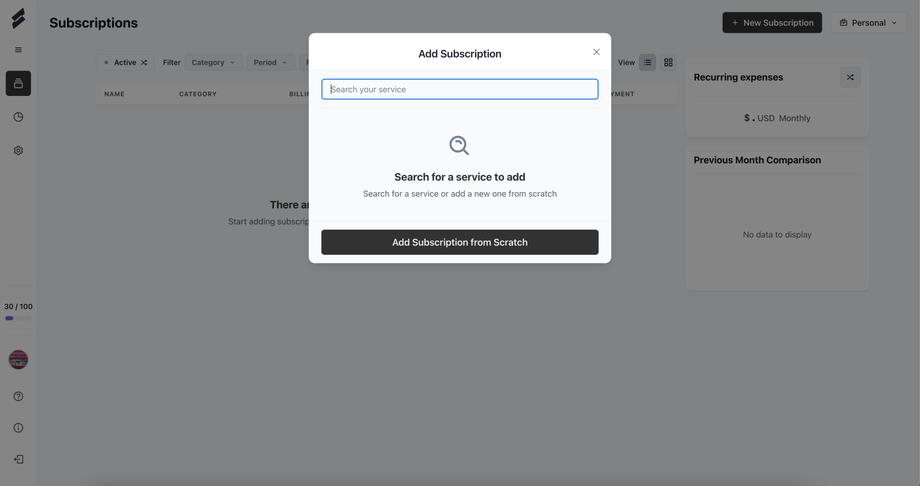The image size is (920, 486).
Task: Focus the Search your service field
Action: pos(460,89)
